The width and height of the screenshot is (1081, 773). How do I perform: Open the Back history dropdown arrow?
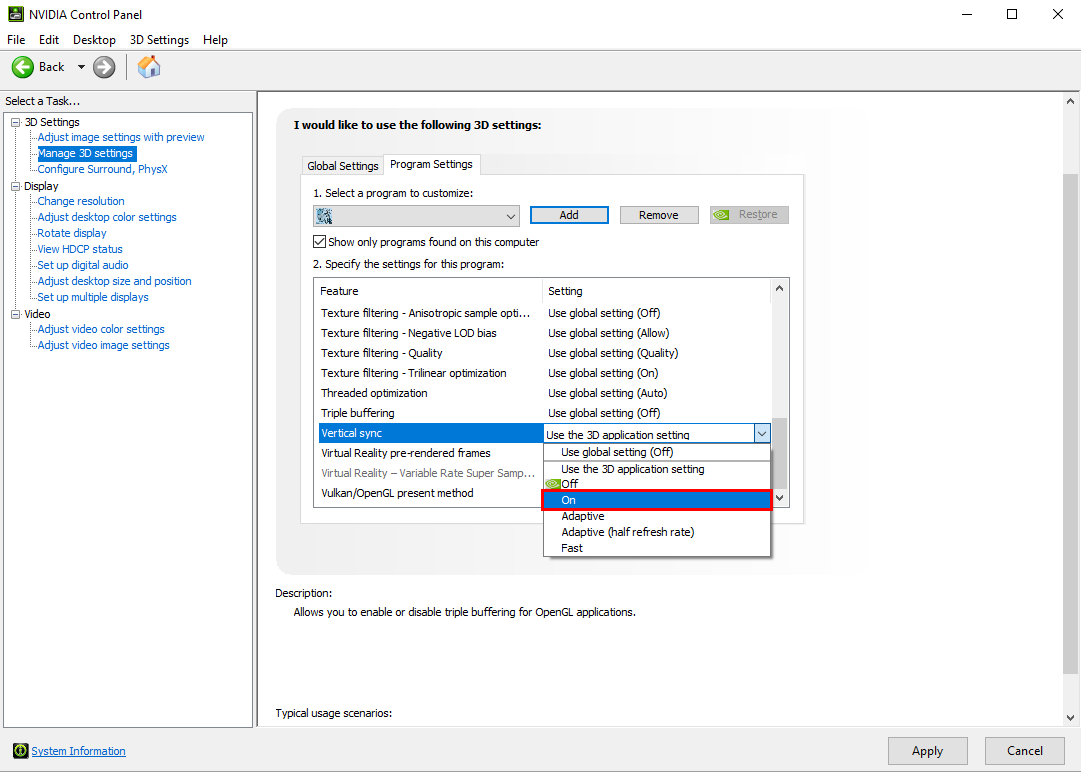pos(81,67)
